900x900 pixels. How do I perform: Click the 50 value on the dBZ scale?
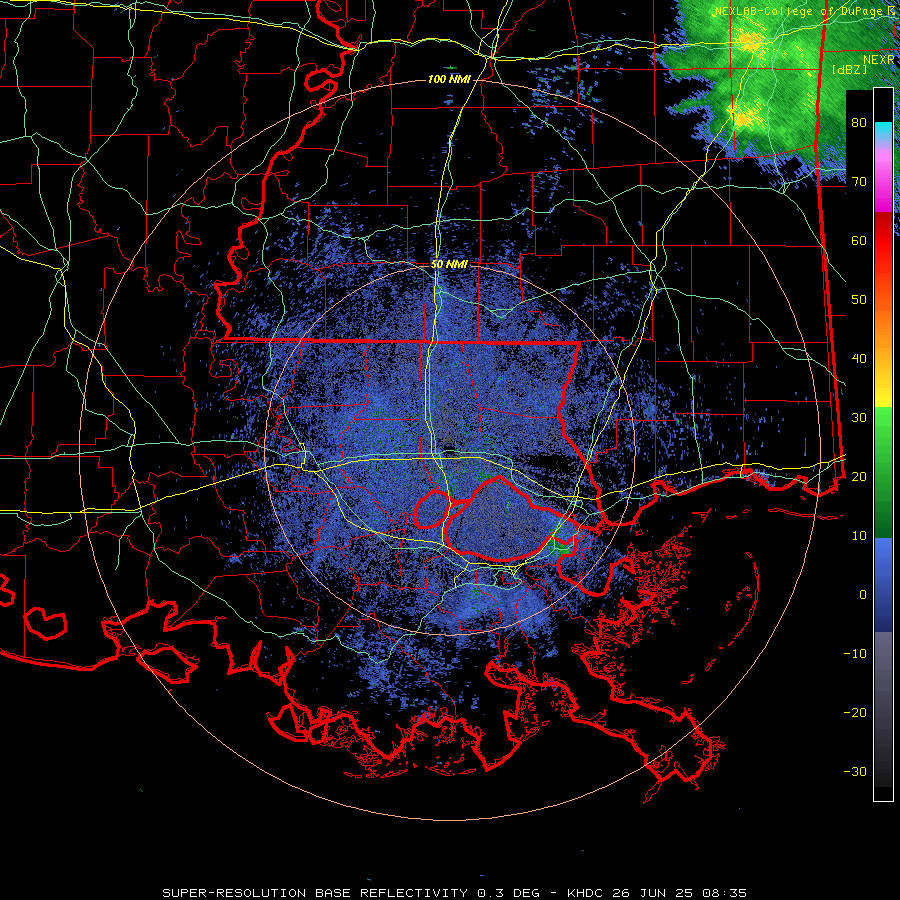click(x=859, y=300)
